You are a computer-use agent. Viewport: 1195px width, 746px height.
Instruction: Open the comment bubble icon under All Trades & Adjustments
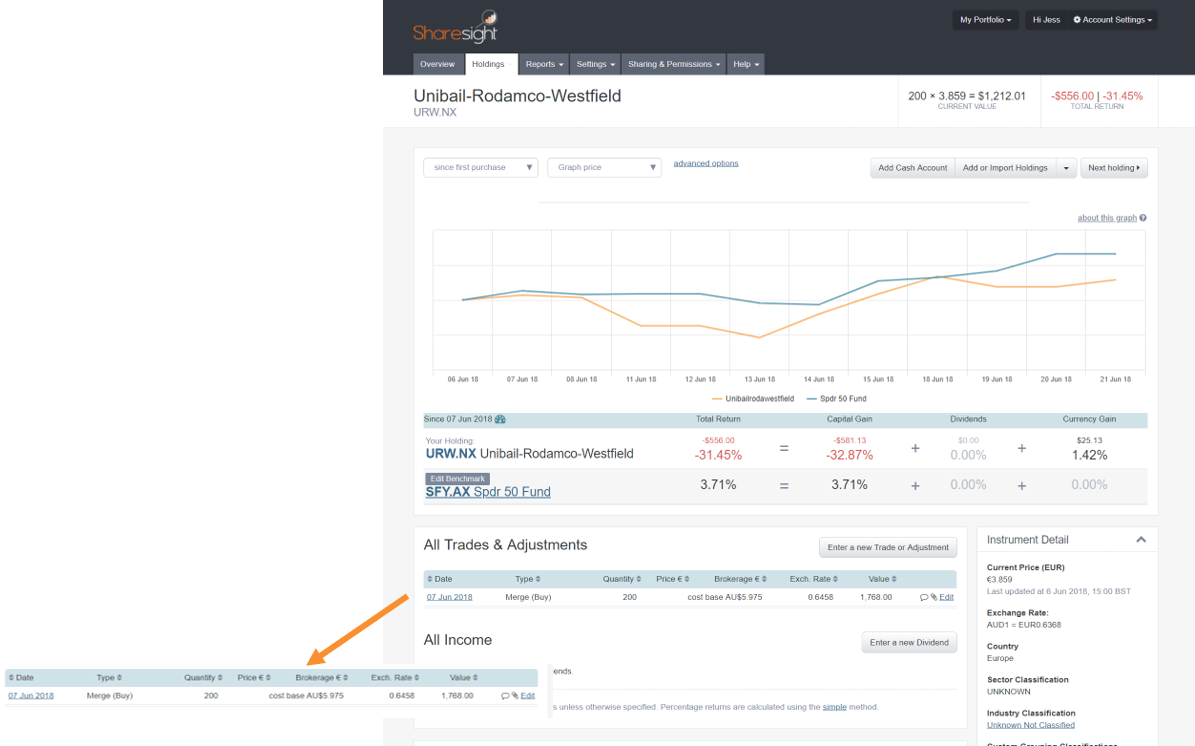tap(924, 597)
